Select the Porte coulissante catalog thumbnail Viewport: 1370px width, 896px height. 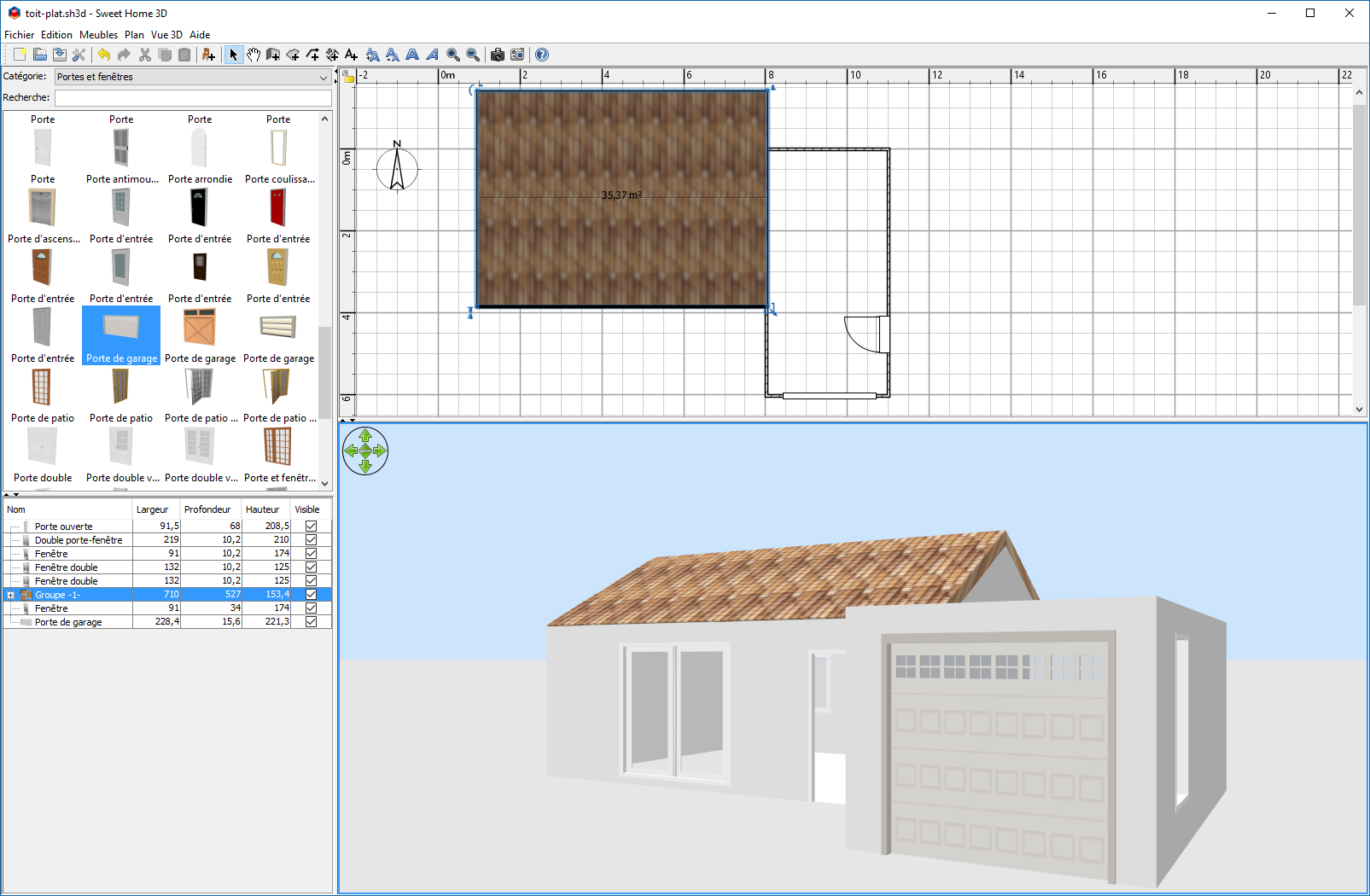[278, 148]
